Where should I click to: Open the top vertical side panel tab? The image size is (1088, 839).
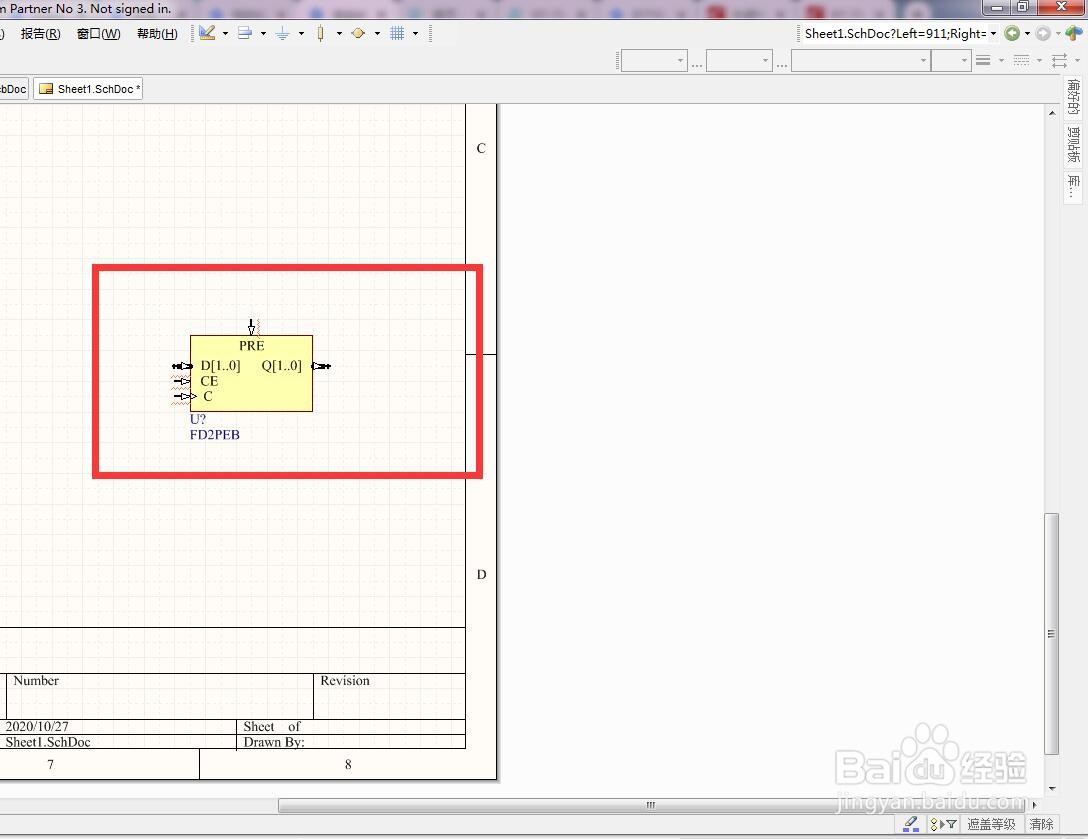point(1073,97)
